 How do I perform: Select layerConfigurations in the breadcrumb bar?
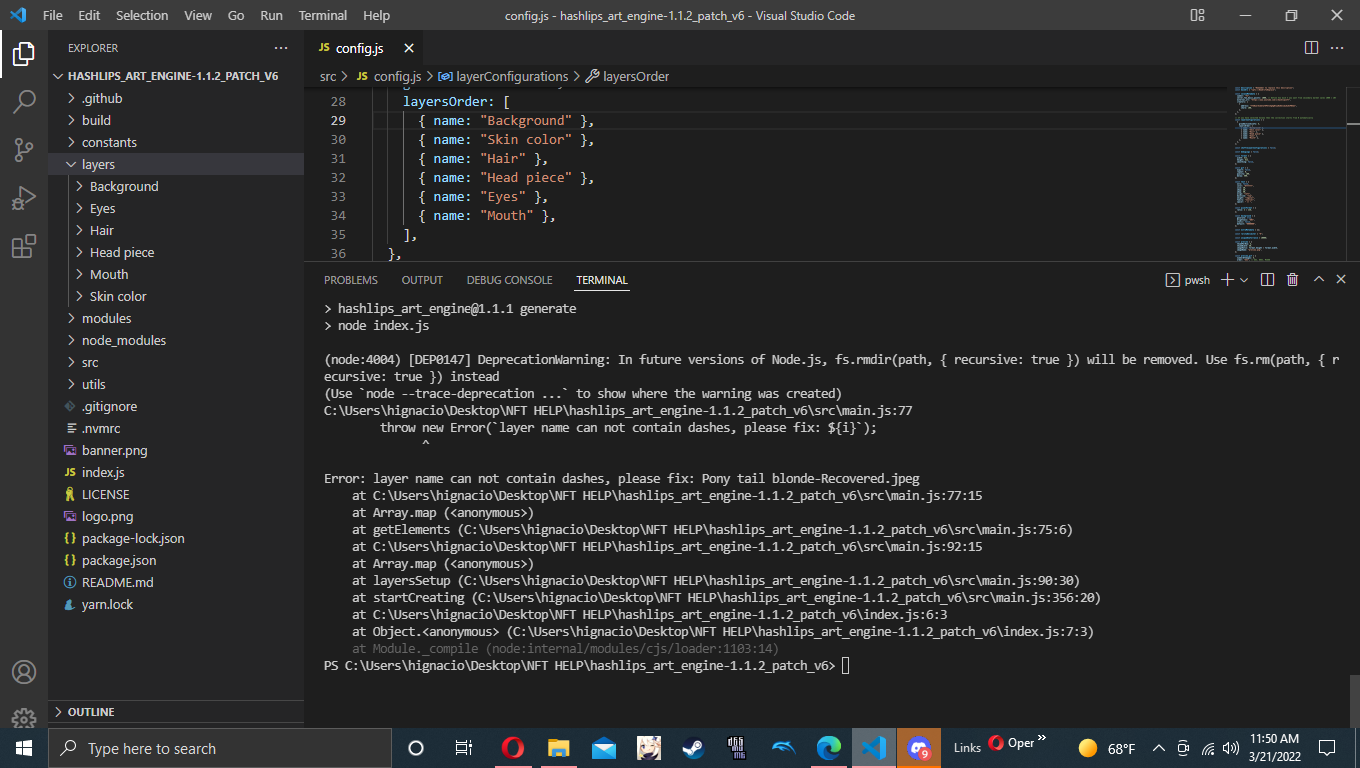511,76
